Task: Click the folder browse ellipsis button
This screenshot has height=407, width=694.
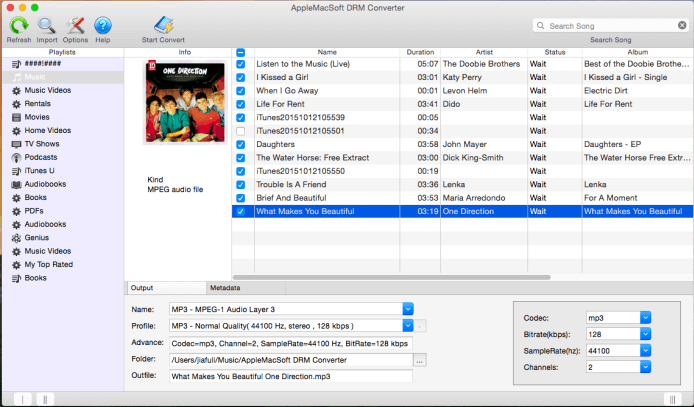Action: click(x=420, y=359)
